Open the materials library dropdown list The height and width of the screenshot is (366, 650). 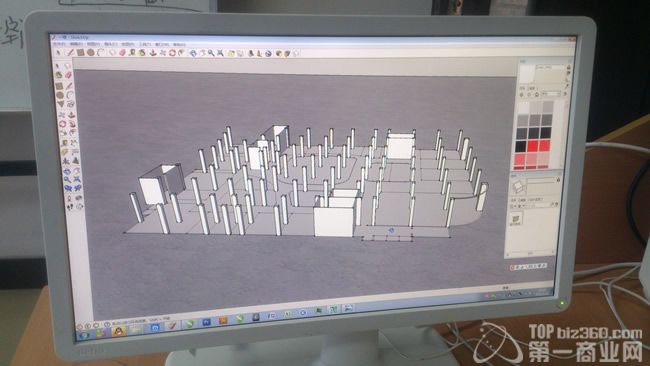[x=551, y=95]
